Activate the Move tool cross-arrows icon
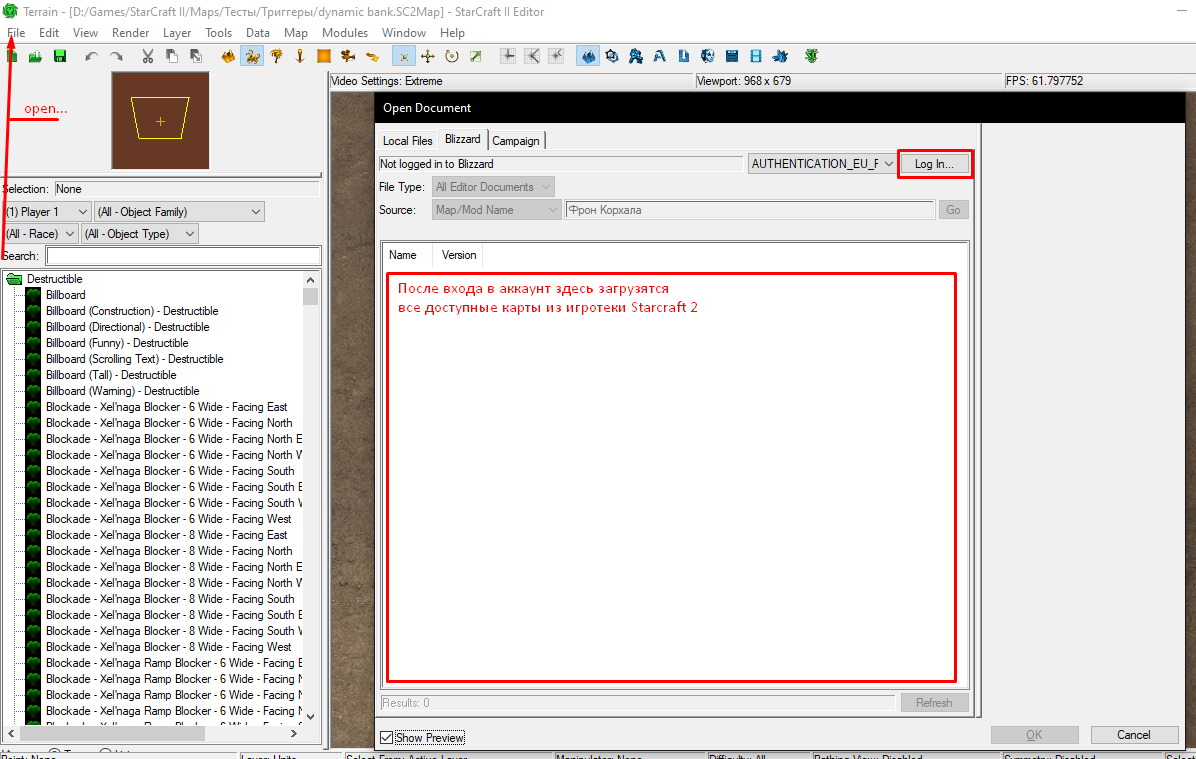The image size is (1196, 759). (428, 56)
